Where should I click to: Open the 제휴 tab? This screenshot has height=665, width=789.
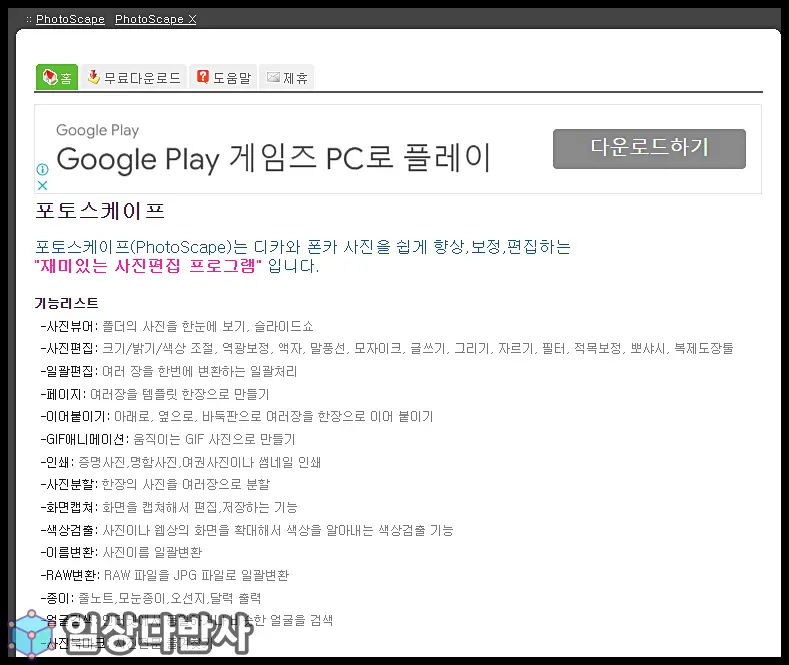287,77
